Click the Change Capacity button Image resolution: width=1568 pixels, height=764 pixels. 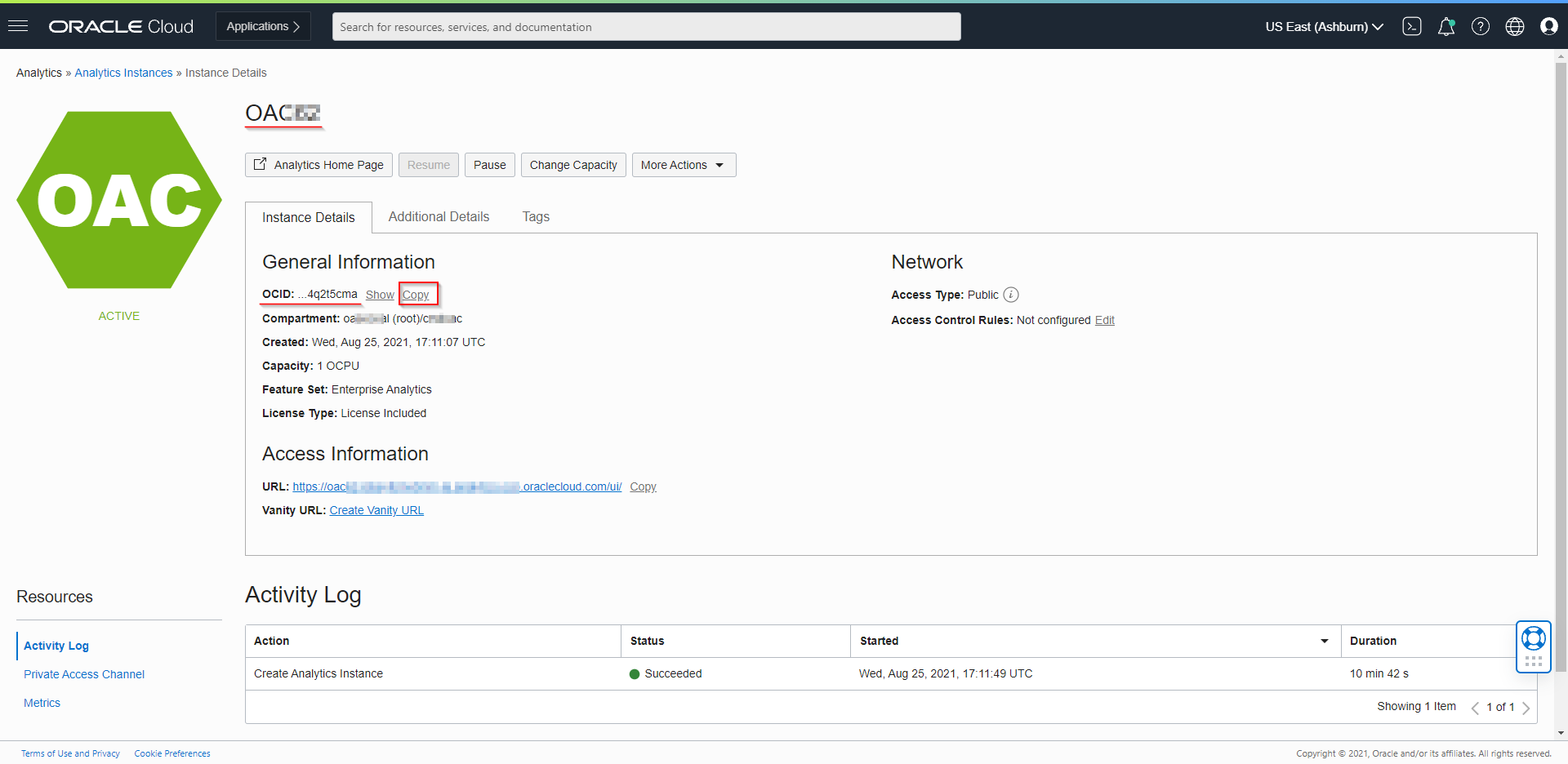pyautogui.click(x=573, y=165)
